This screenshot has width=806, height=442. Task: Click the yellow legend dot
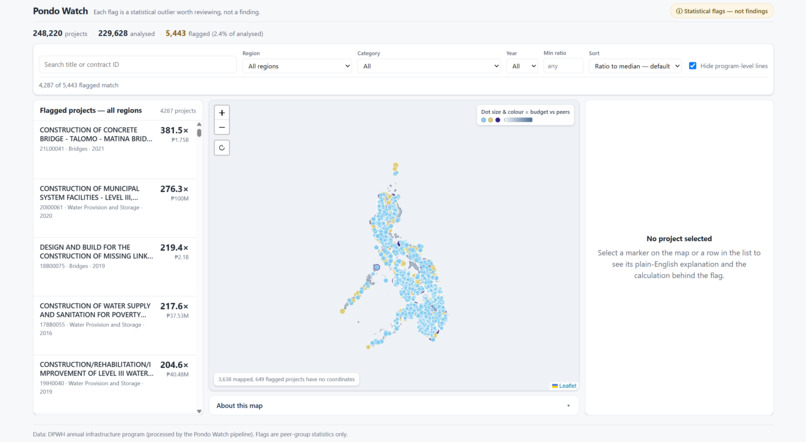pyautogui.click(x=490, y=120)
